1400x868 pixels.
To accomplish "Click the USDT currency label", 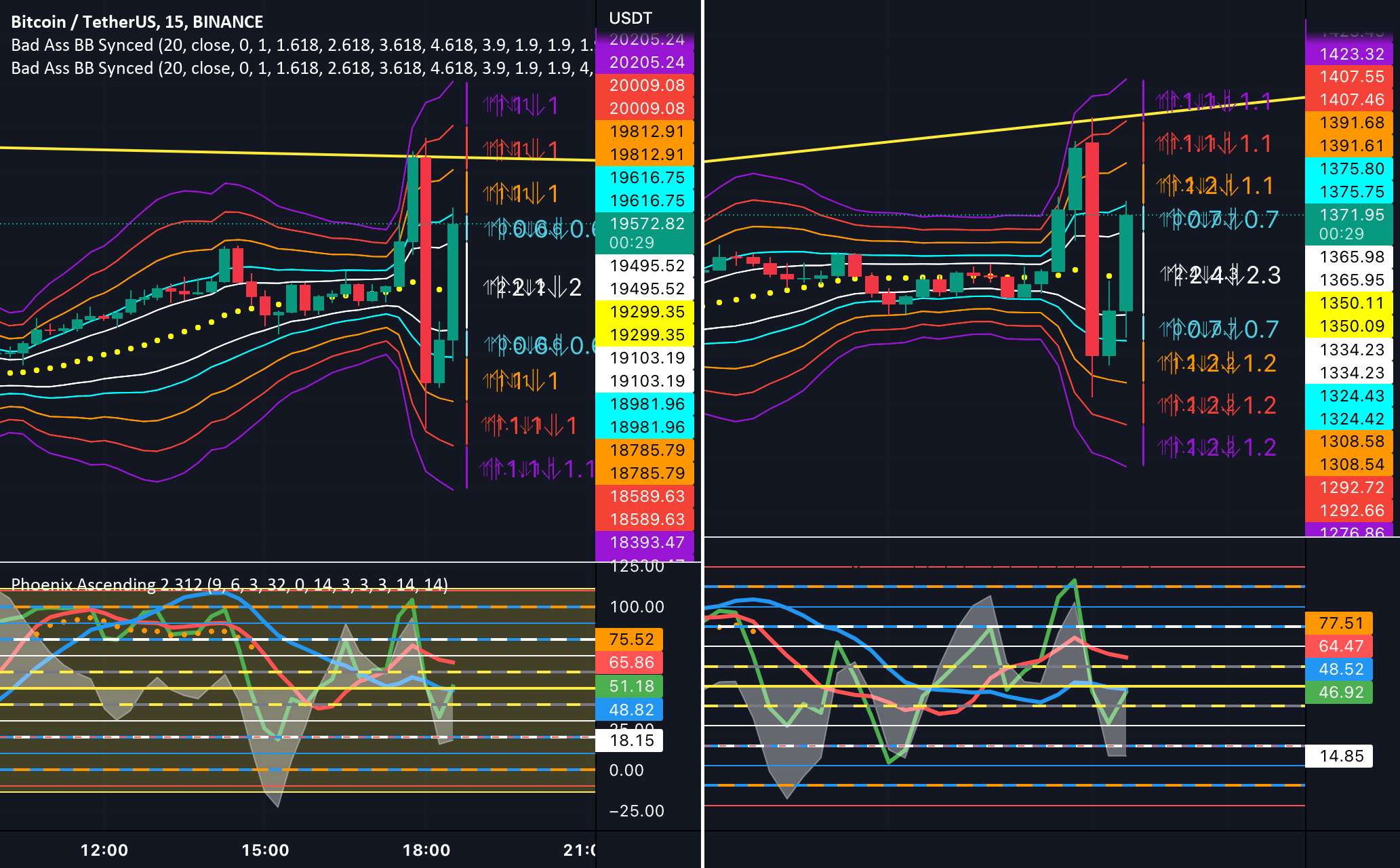I will point(631,18).
